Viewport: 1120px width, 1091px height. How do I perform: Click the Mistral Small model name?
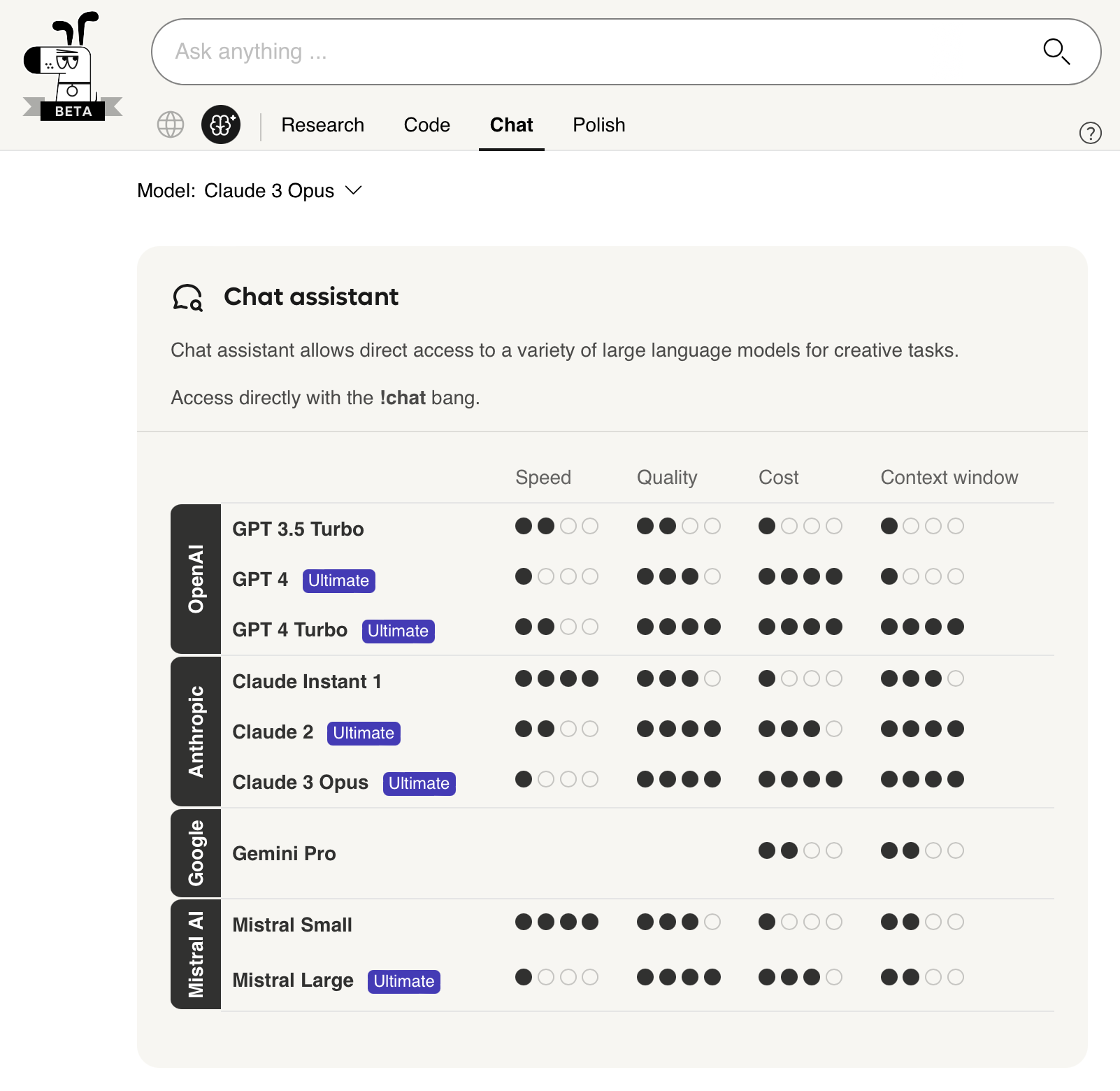coord(292,925)
